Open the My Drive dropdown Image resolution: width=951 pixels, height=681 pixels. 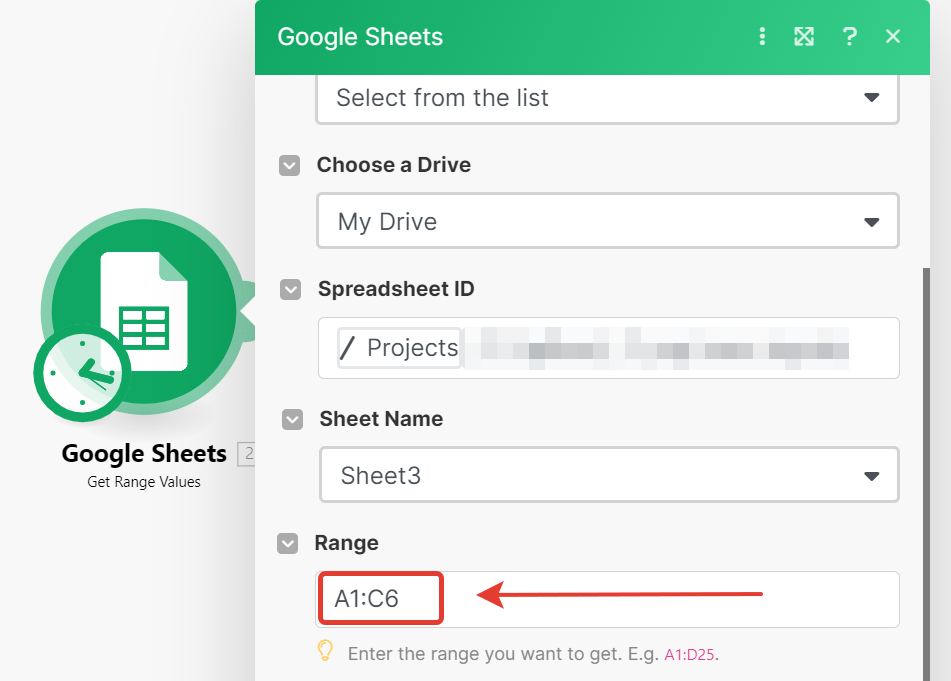[607, 221]
